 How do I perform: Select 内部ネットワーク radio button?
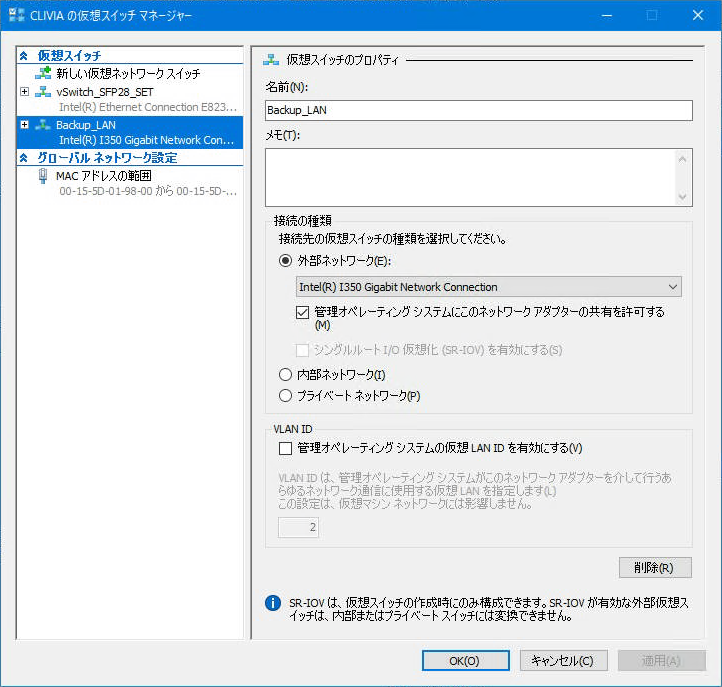[285, 374]
